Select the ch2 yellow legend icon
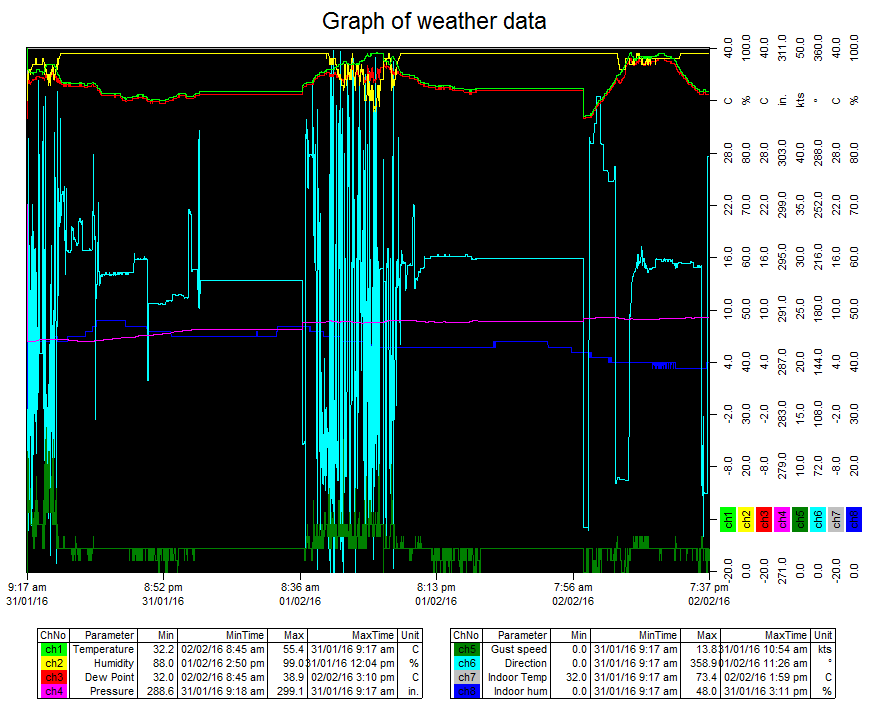 click(x=746, y=518)
